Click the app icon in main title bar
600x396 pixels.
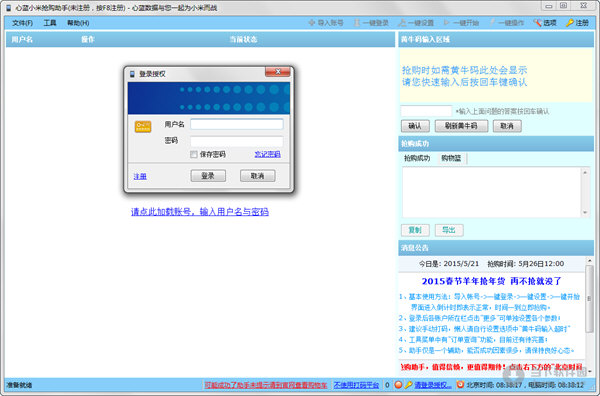click(8, 8)
